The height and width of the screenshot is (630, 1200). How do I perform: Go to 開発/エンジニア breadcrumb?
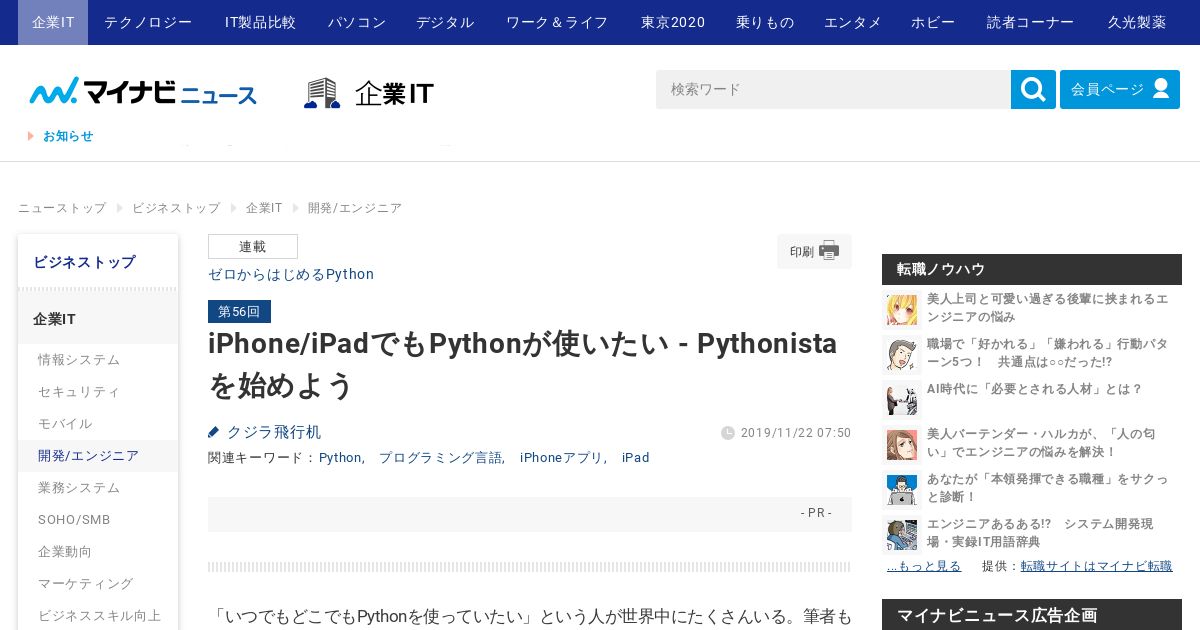(355, 208)
